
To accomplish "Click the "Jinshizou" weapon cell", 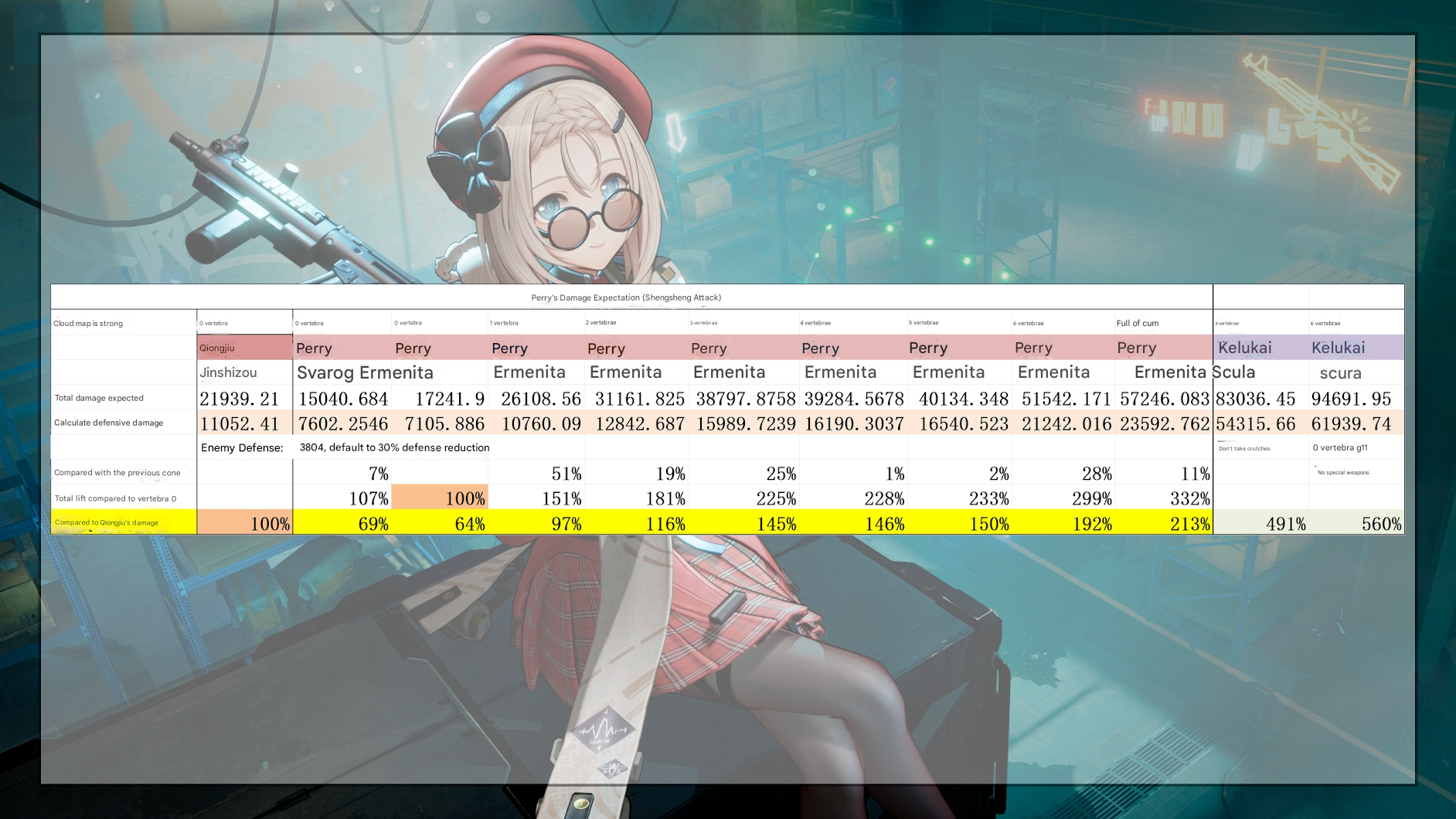I will 228,372.
